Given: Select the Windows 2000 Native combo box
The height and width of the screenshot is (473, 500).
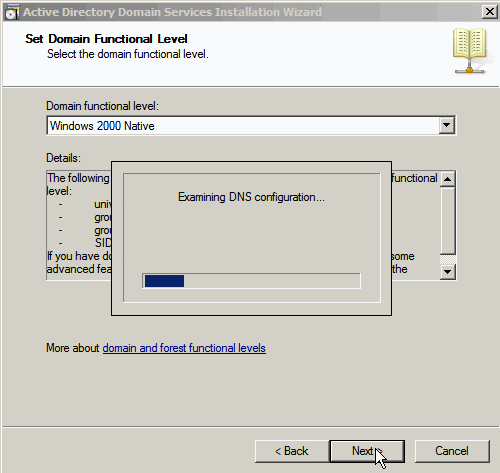Looking at the screenshot, I should pos(251,126).
